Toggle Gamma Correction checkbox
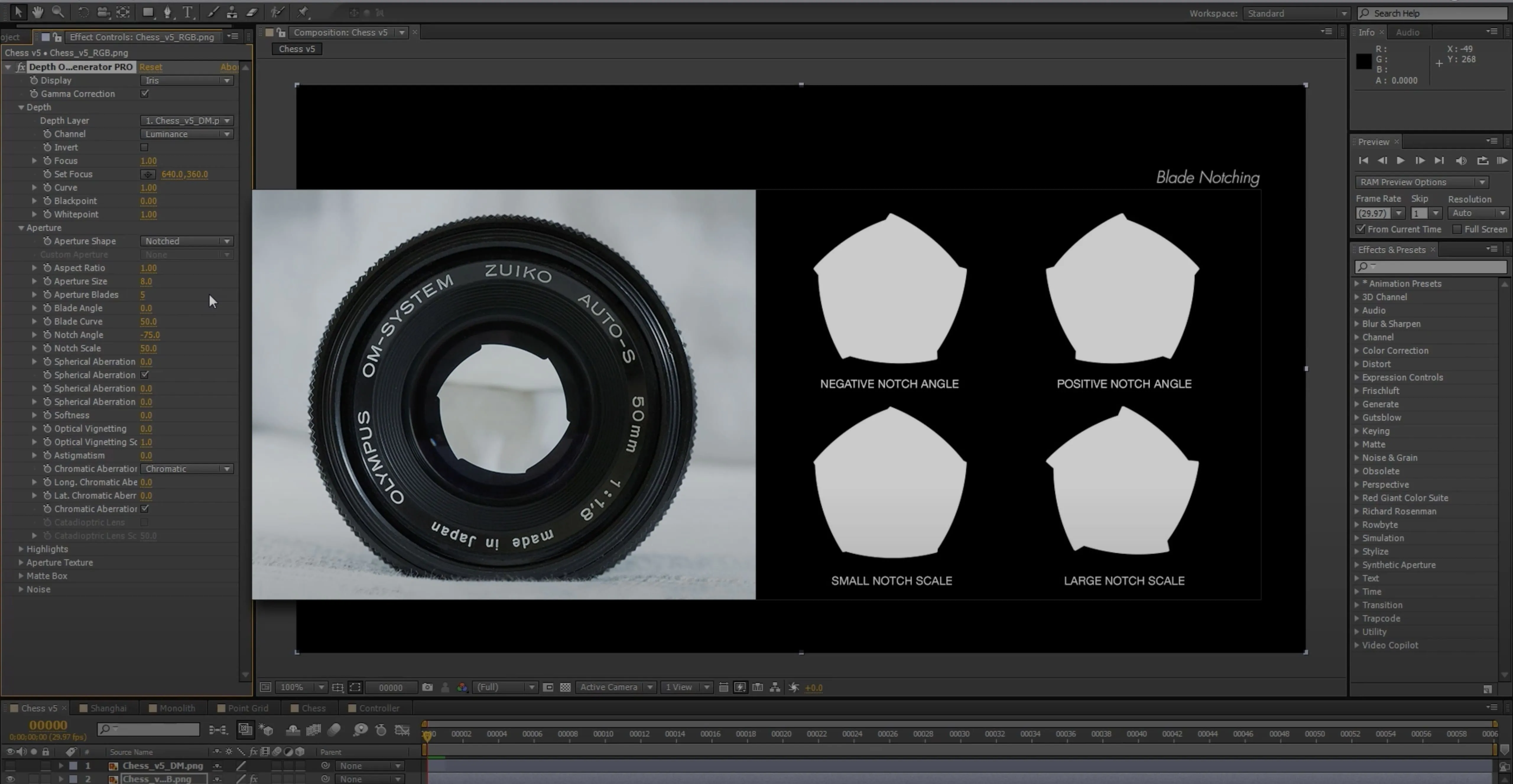This screenshot has height=784, width=1513. (145, 93)
